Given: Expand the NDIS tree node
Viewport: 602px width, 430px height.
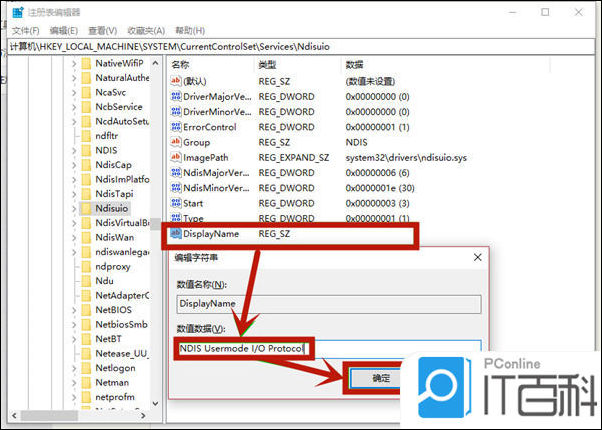Looking at the screenshot, I should click(74, 150).
